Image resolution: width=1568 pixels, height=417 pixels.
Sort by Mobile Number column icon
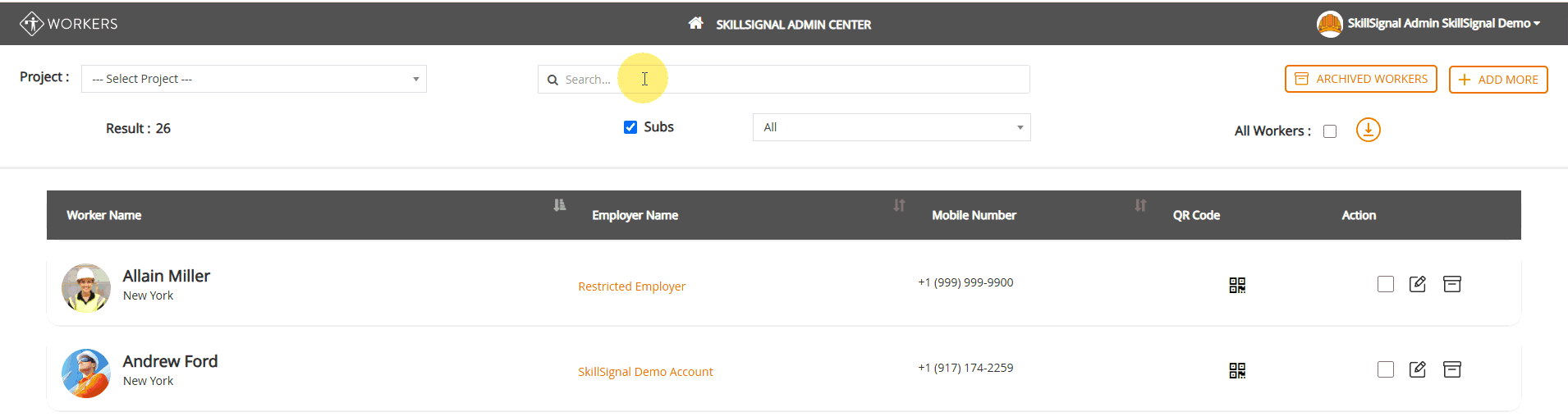click(1140, 205)
